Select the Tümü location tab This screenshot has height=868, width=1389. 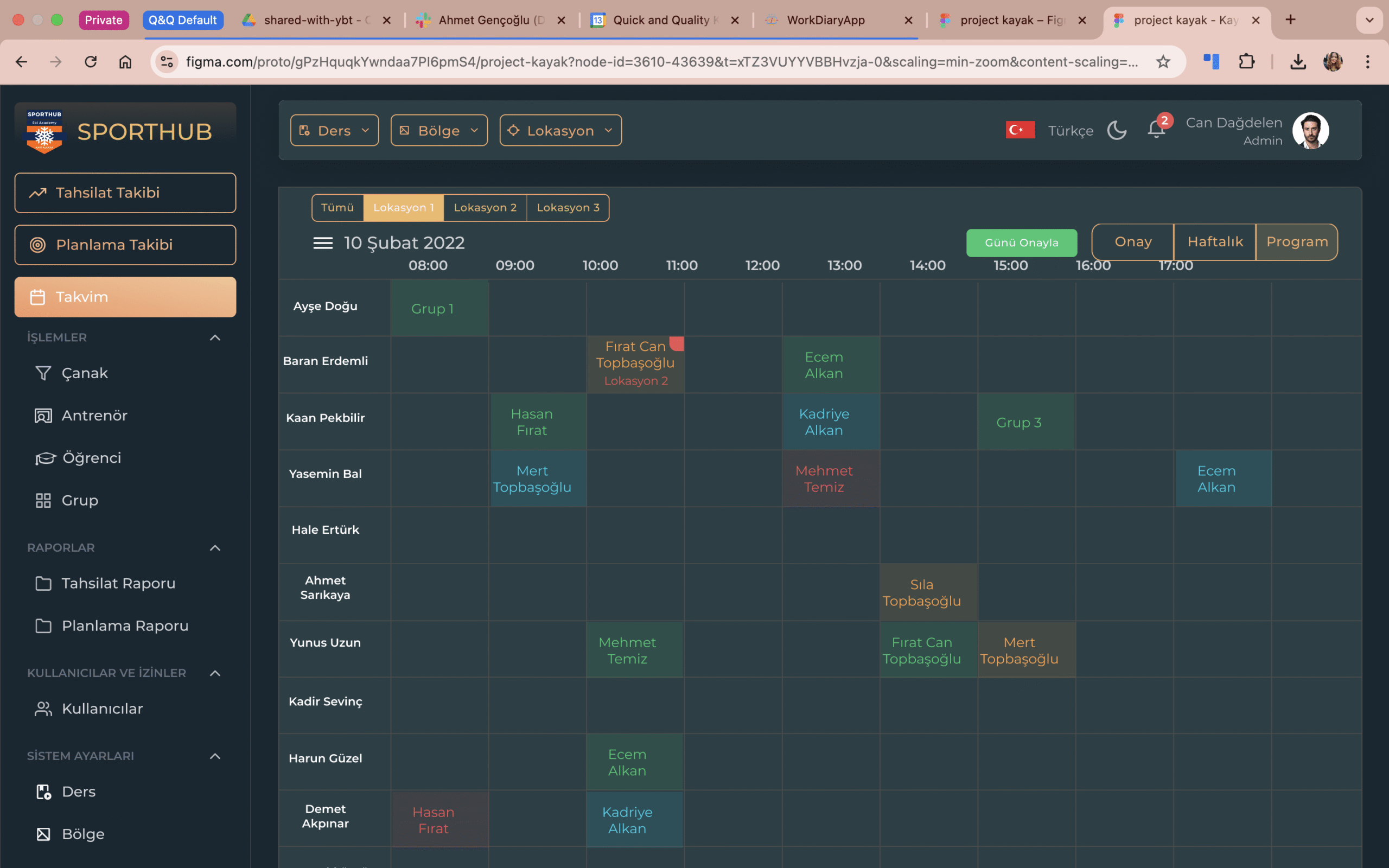point(337,207)
